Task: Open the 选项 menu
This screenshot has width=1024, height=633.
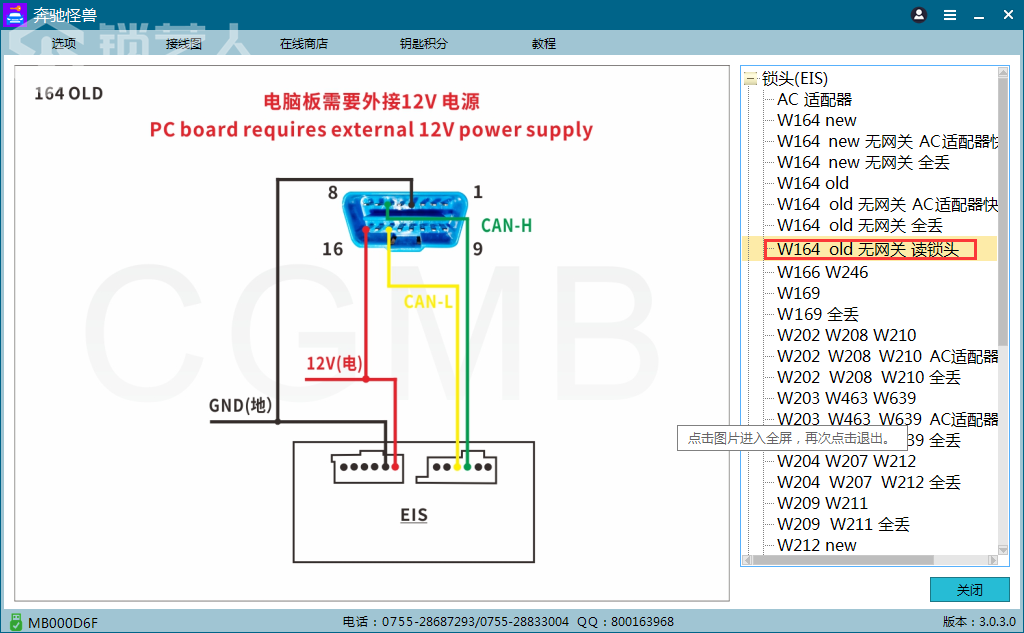Action: coord(63,44)
